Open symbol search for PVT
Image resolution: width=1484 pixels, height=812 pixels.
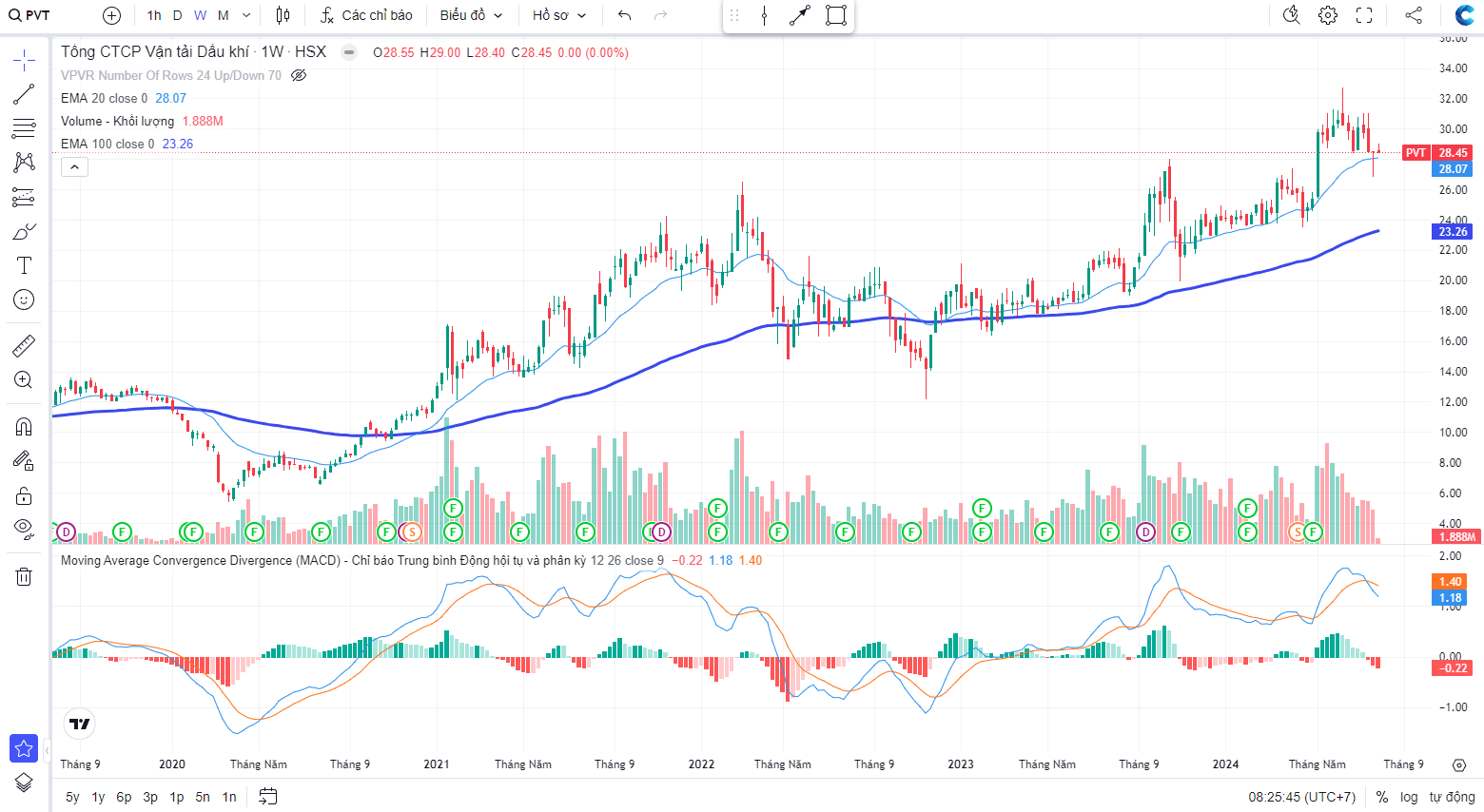point(30,15)
